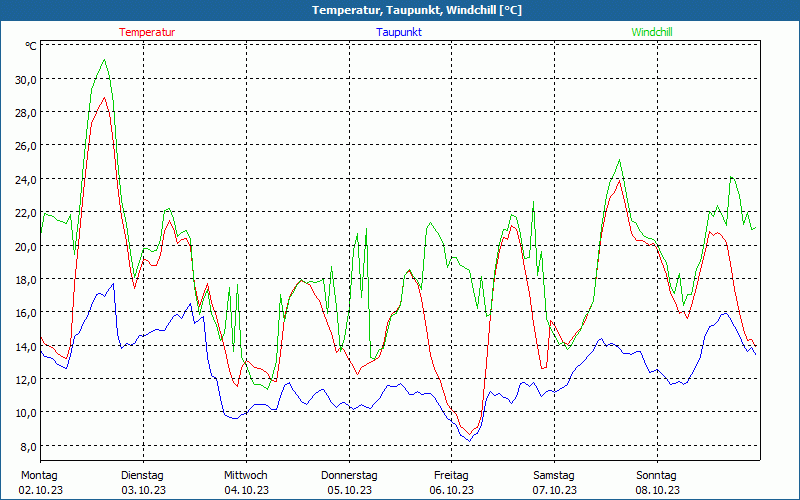Click the blue Taupunkt legend label

399,32
